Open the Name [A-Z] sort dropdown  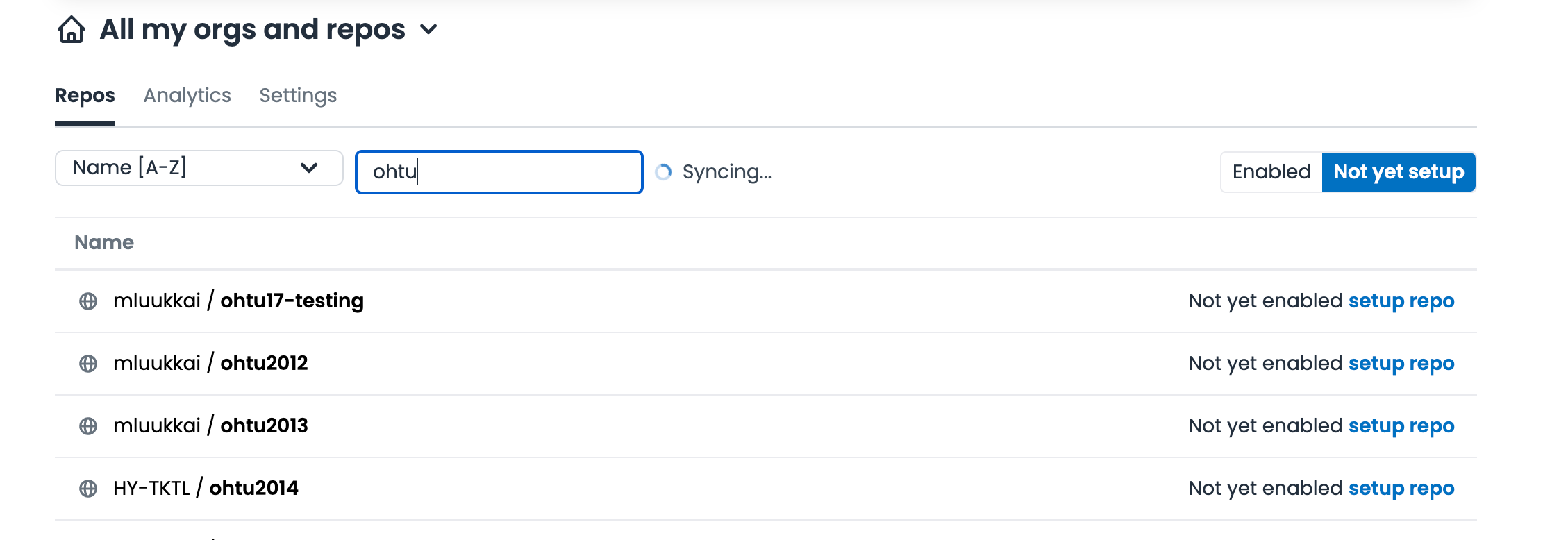199,168
